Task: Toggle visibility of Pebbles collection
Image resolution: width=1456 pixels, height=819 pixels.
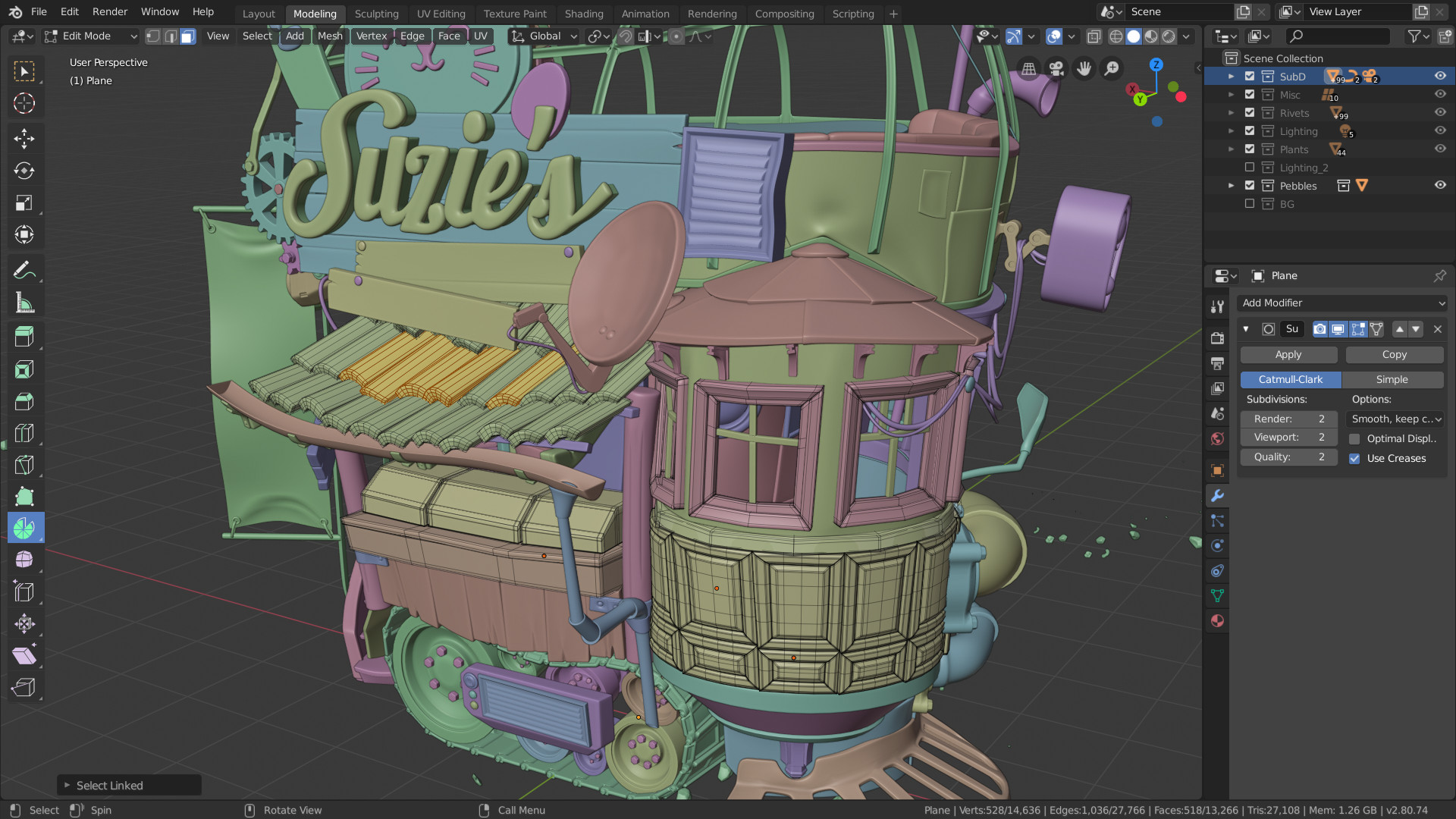Action: point(1440,185)
